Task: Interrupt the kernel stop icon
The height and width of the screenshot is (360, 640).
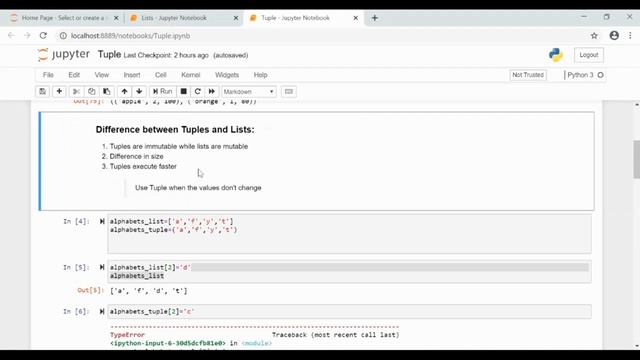Action: coord(184,91)
